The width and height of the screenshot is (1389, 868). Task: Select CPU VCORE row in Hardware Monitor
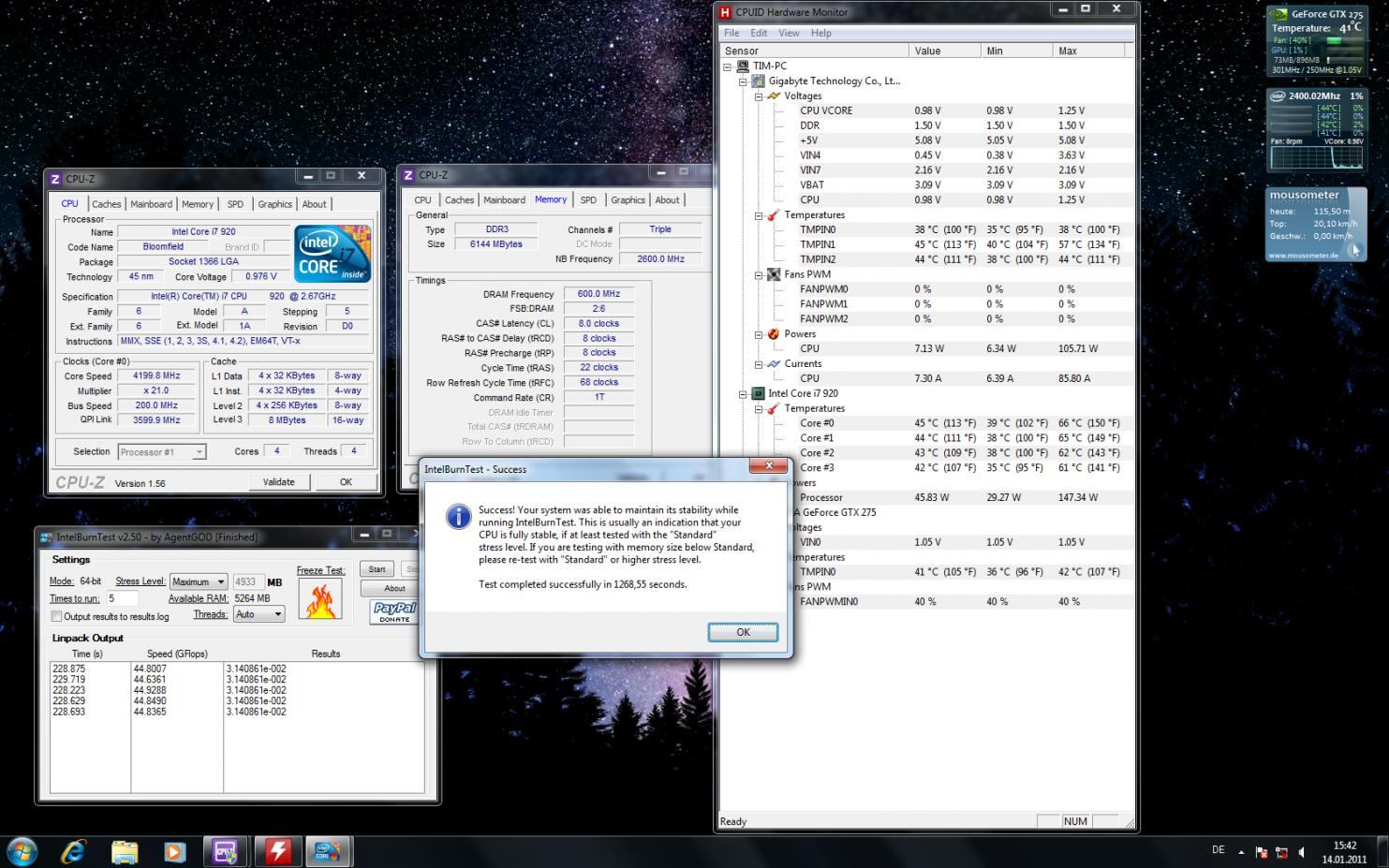point(927,110)
